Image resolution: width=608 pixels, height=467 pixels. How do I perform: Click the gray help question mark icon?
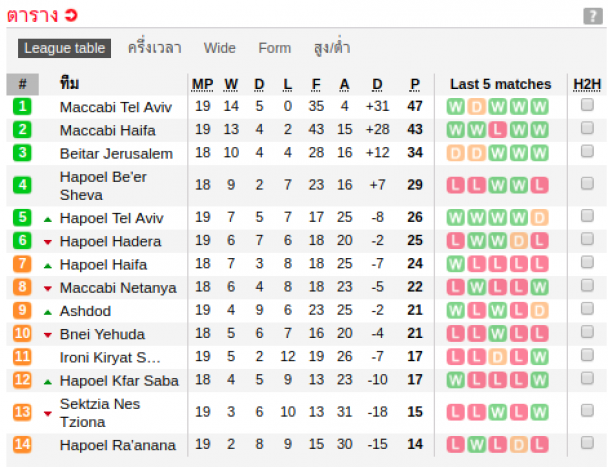point(592,16)
